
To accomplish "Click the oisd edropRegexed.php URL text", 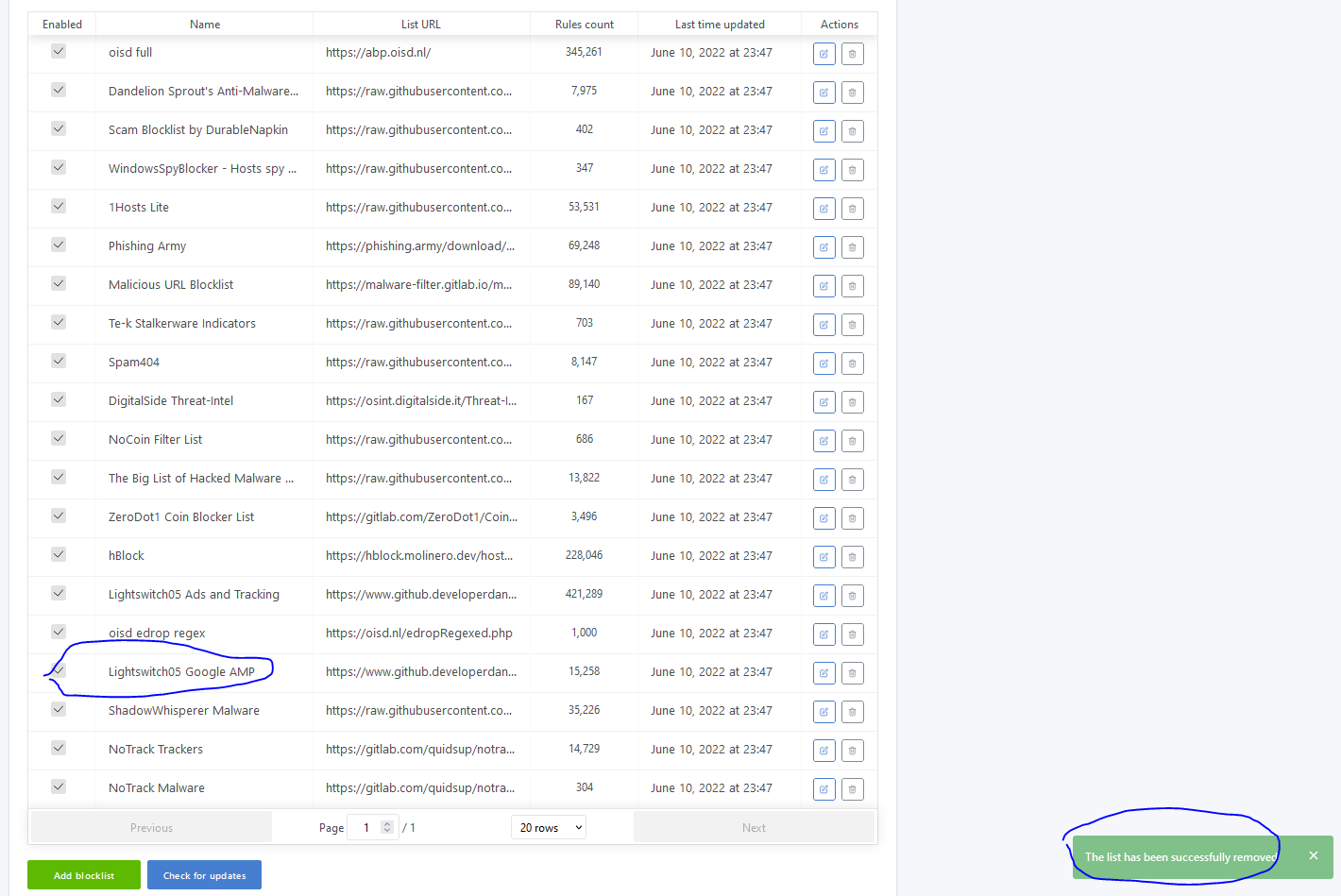I will 419,634.
